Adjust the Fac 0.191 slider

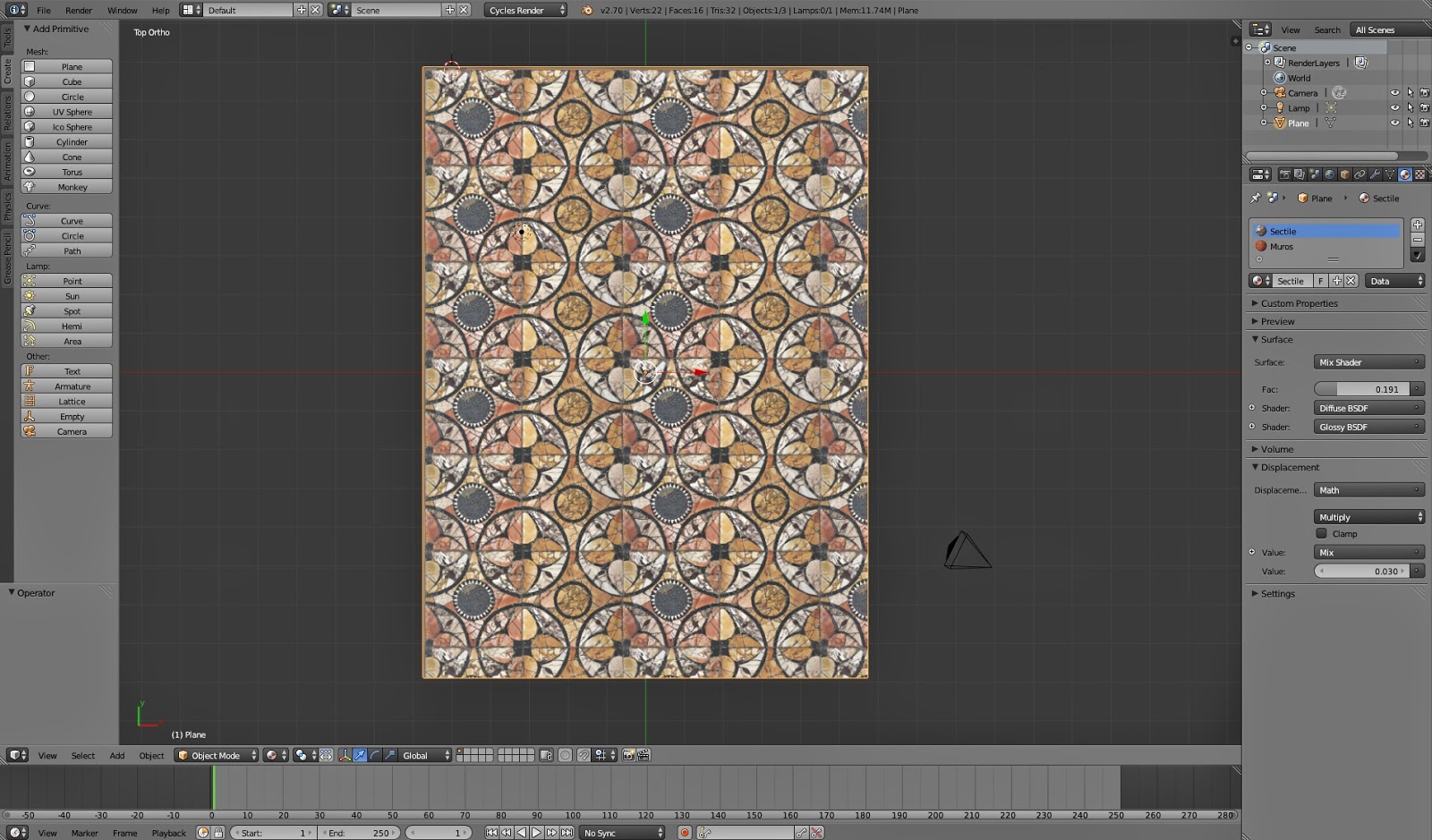pos(1363,389)
